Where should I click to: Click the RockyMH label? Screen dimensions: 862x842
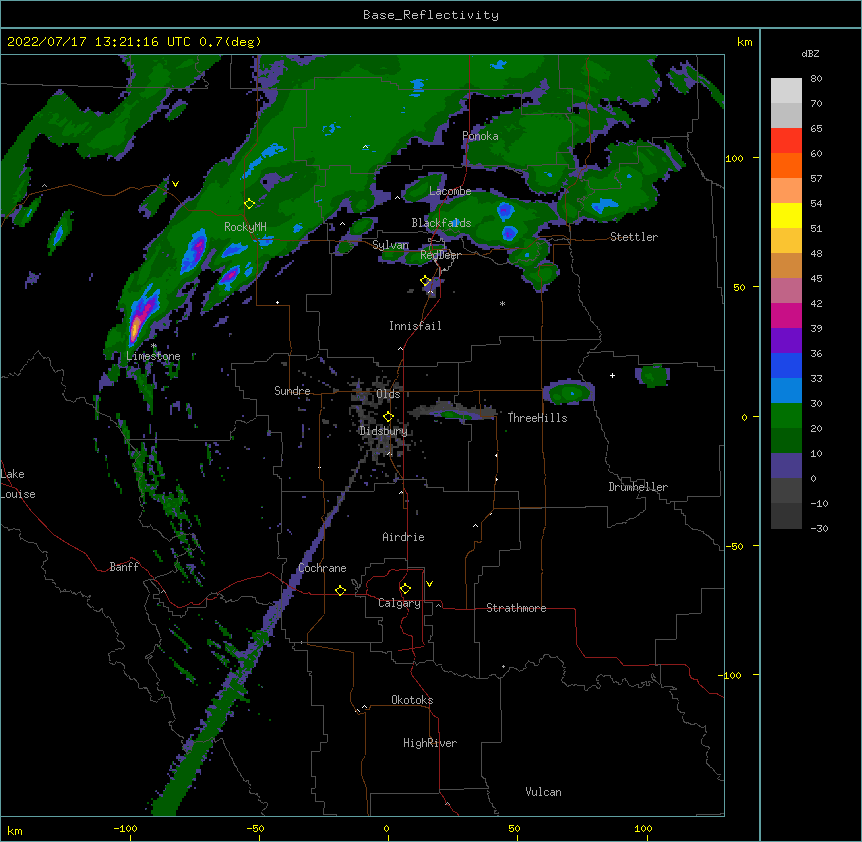tap(245, 227)
